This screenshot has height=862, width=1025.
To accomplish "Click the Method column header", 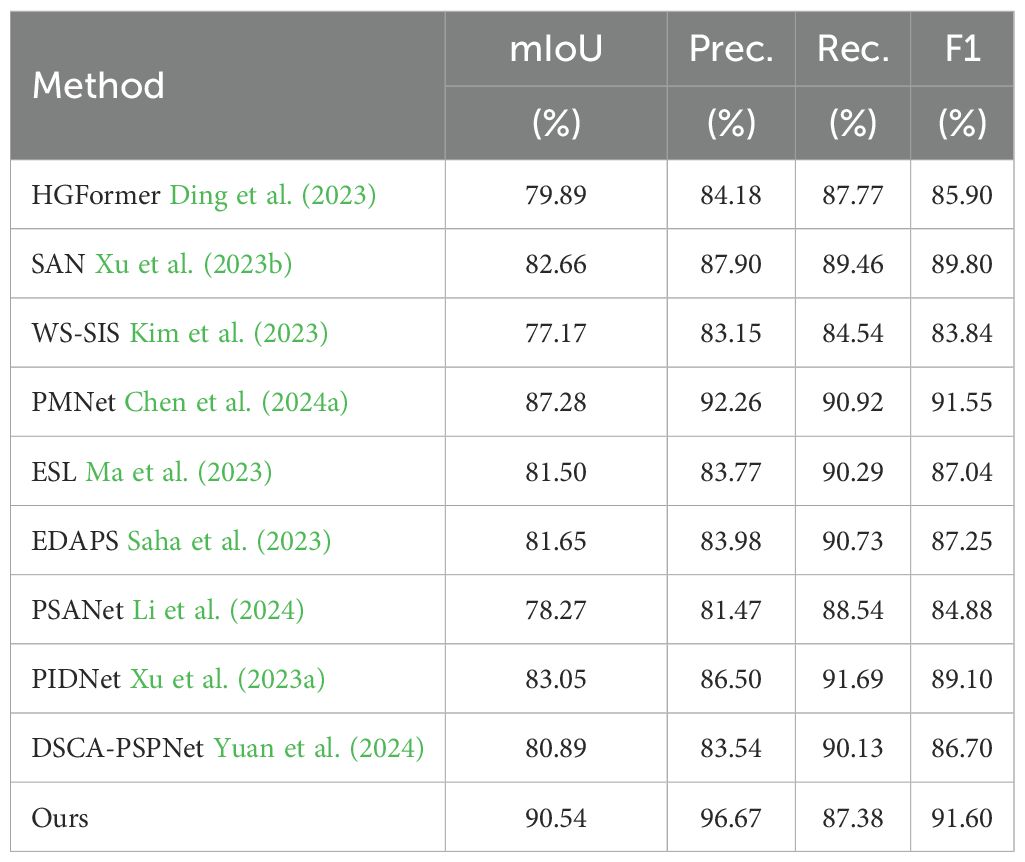I will (98, 85).
